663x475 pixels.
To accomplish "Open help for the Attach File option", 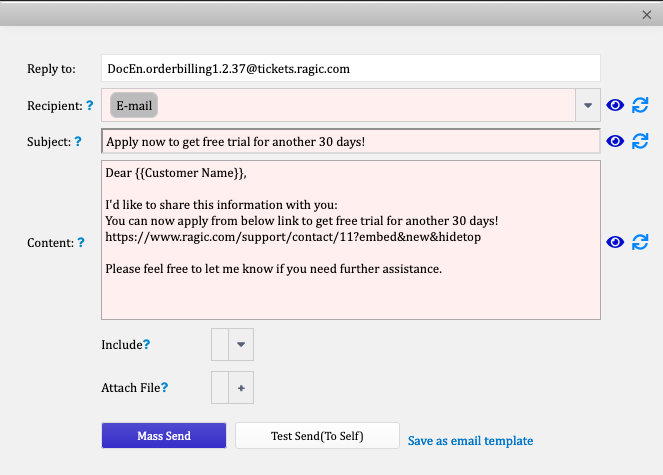I will point(164,387).
